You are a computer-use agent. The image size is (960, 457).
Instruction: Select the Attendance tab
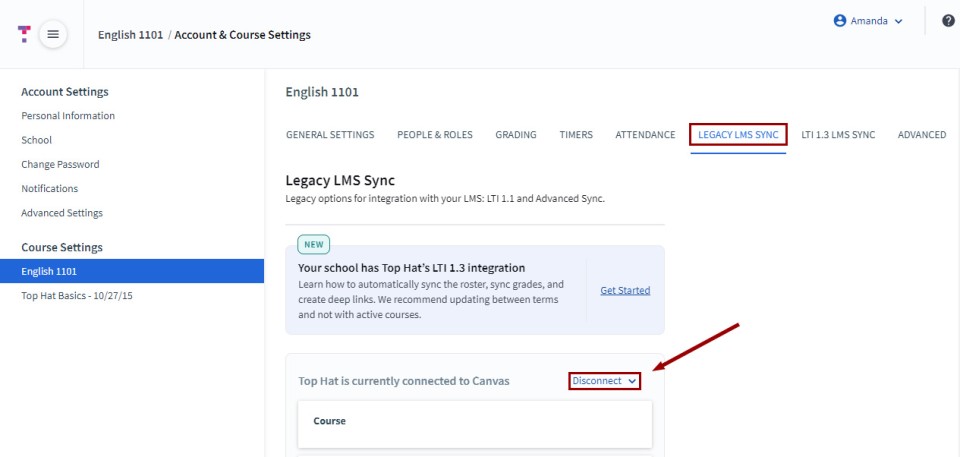[x=645, y=135]
